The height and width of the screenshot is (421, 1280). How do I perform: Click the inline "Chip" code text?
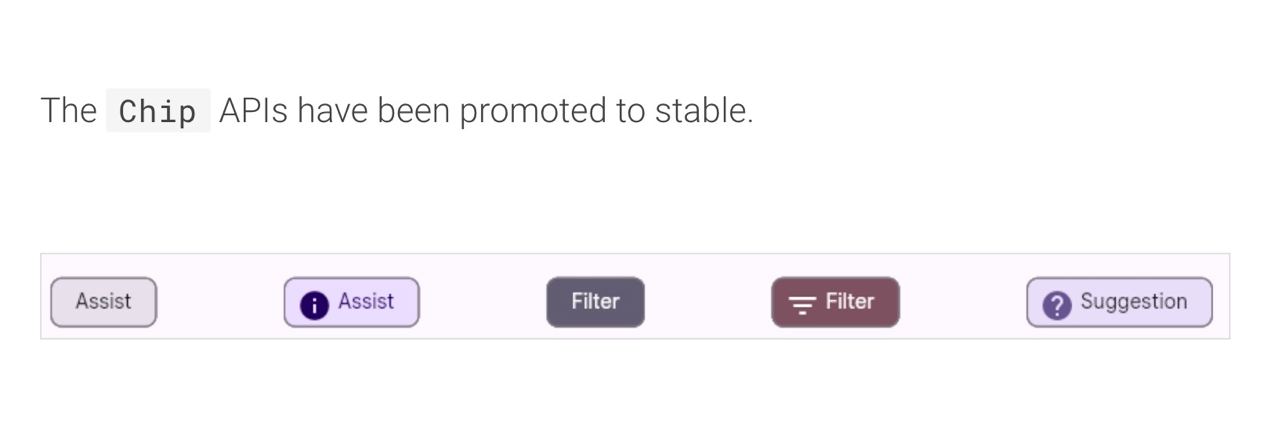(157, 111)
